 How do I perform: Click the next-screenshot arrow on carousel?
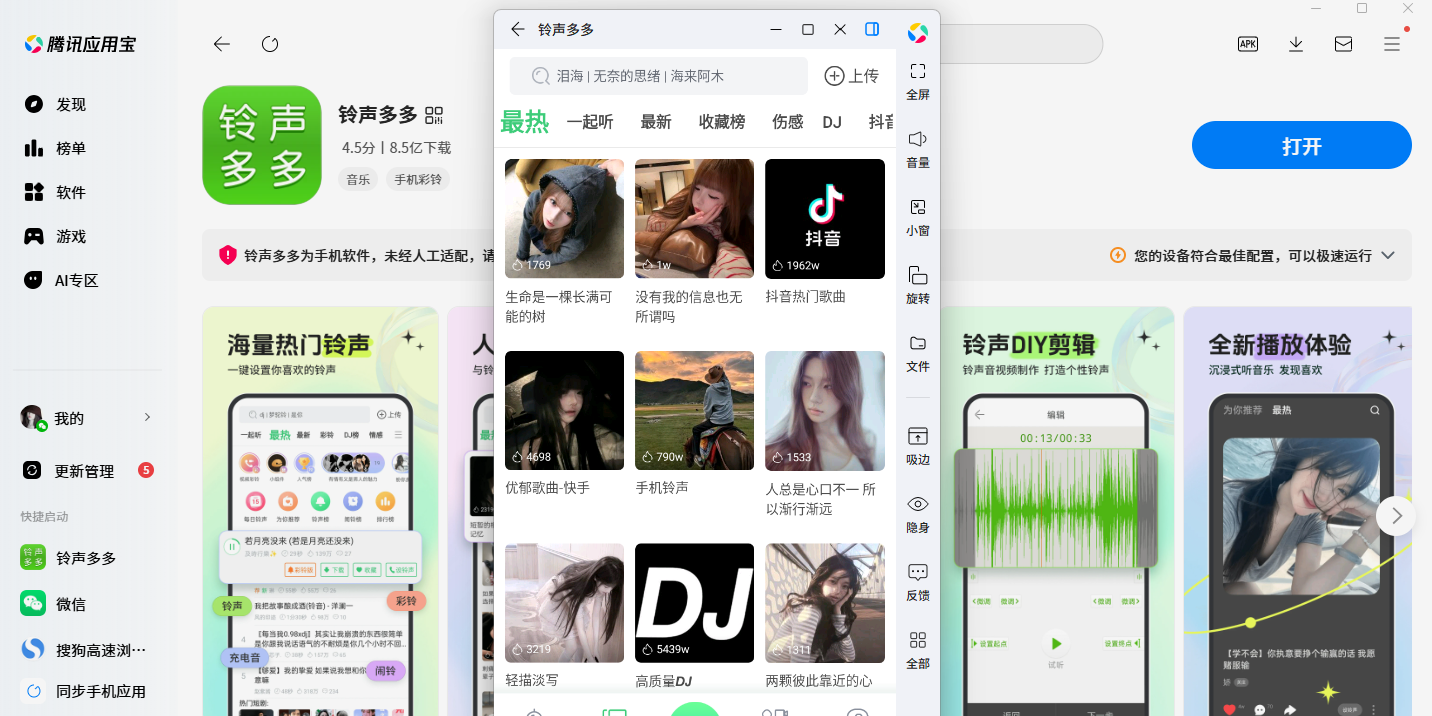click(x=1396, y=516)
